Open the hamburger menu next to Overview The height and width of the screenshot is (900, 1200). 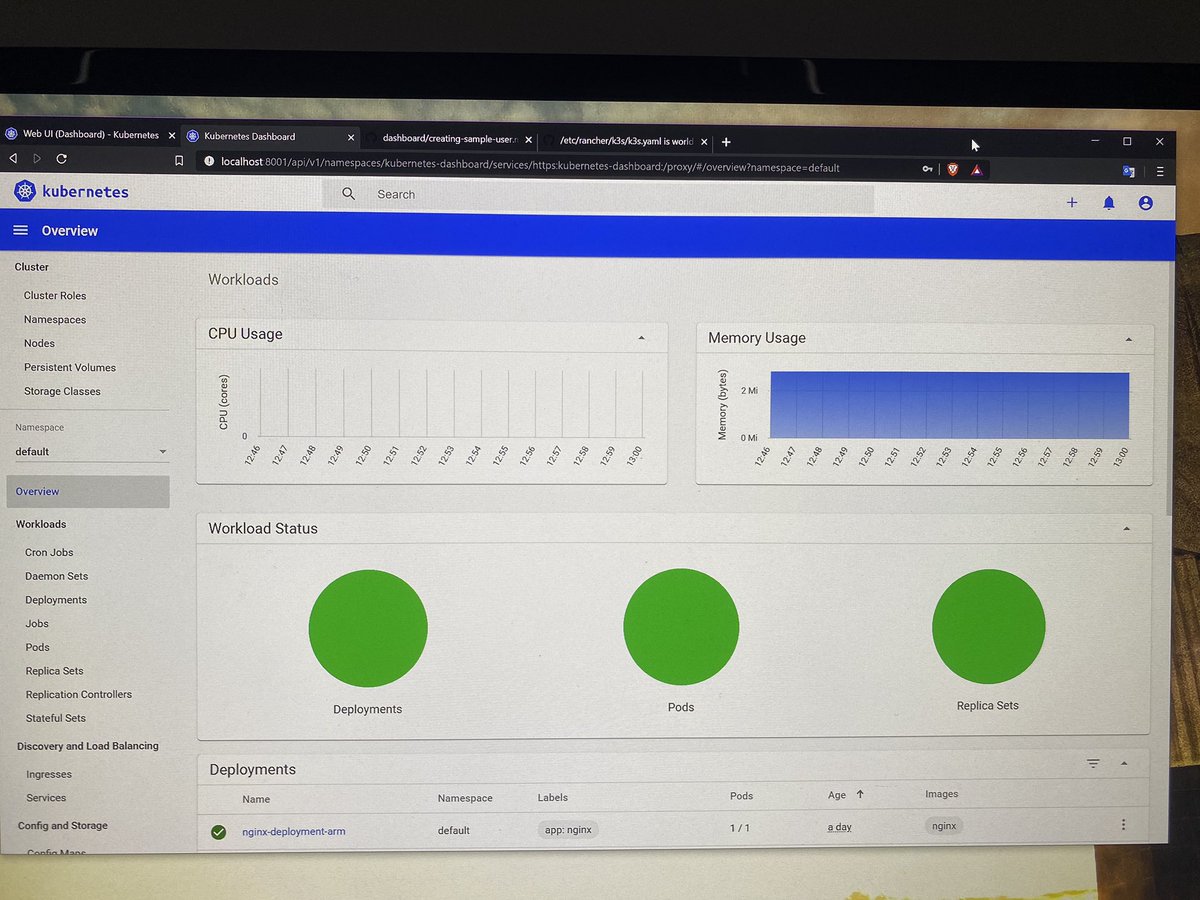21,230
